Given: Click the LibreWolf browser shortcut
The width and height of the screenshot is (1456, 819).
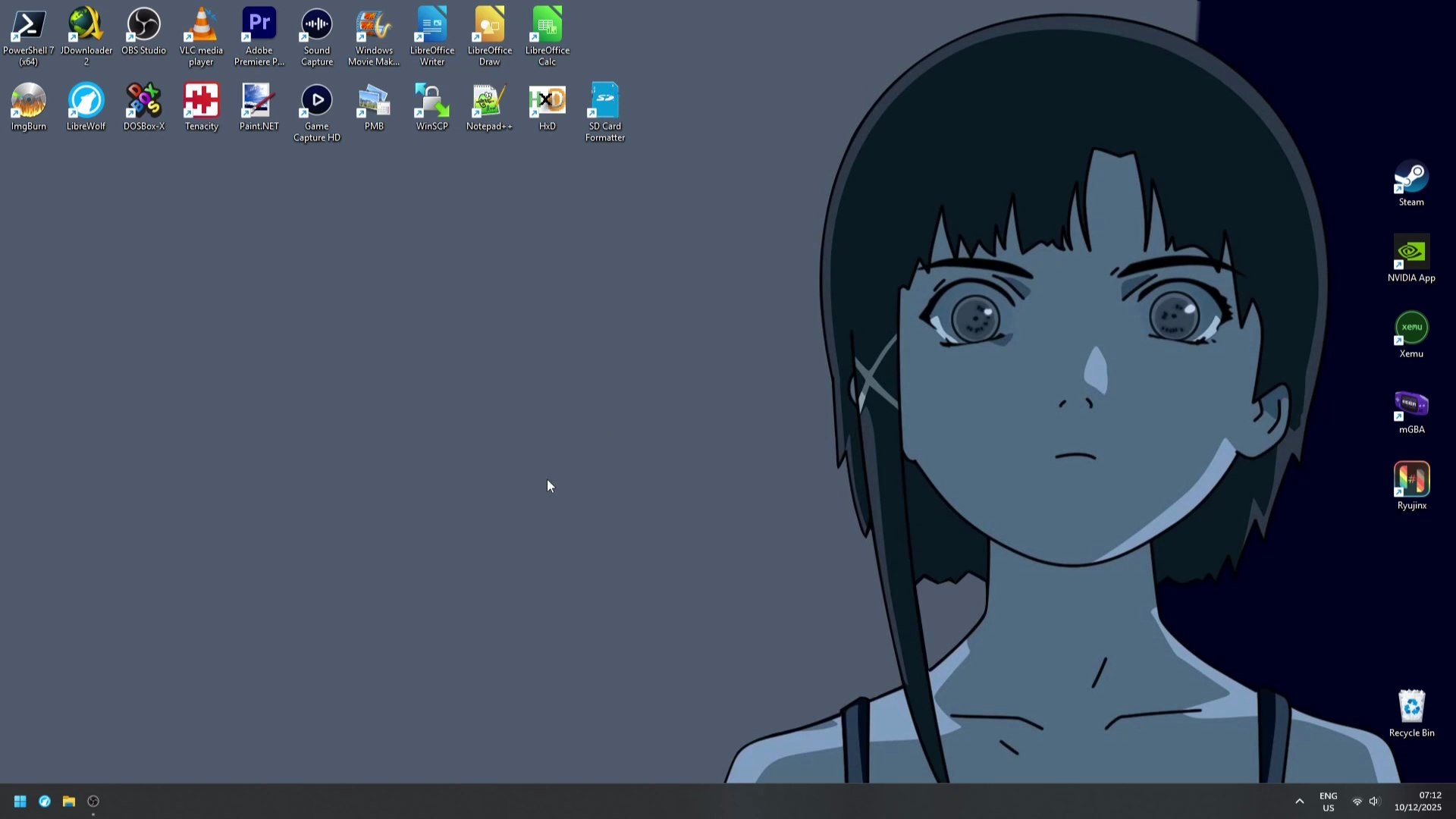Looking at the screenshot, I should (86, 106).
